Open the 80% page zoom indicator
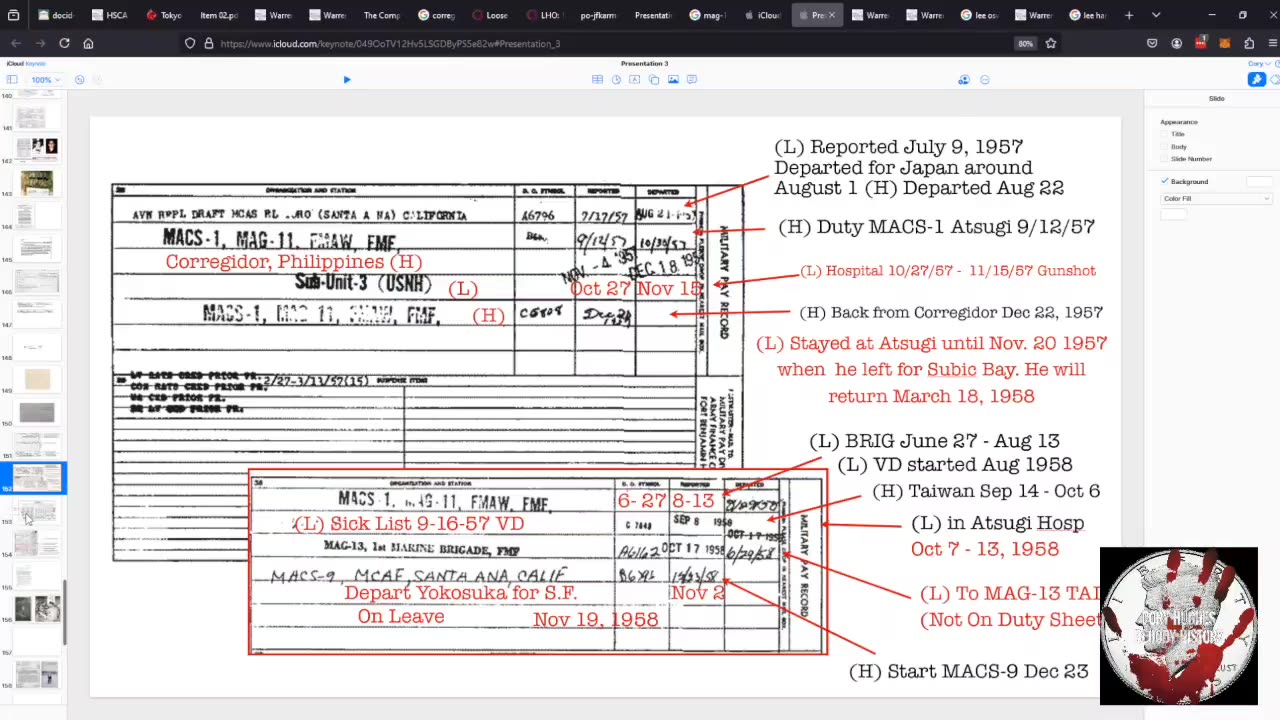The height and width of the screenshot is (720, 1280). pyautogui.click(x=1025, y=43)
